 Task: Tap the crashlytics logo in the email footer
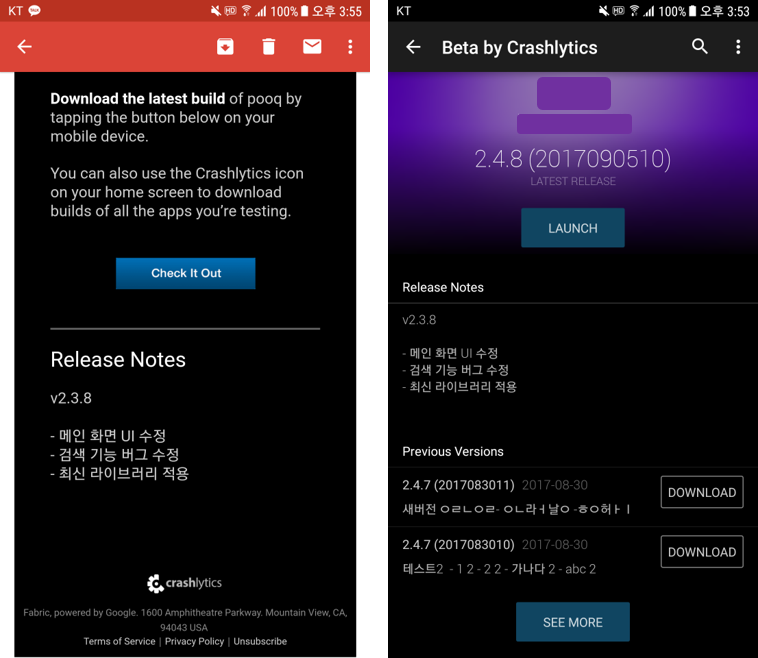[184, 583]
